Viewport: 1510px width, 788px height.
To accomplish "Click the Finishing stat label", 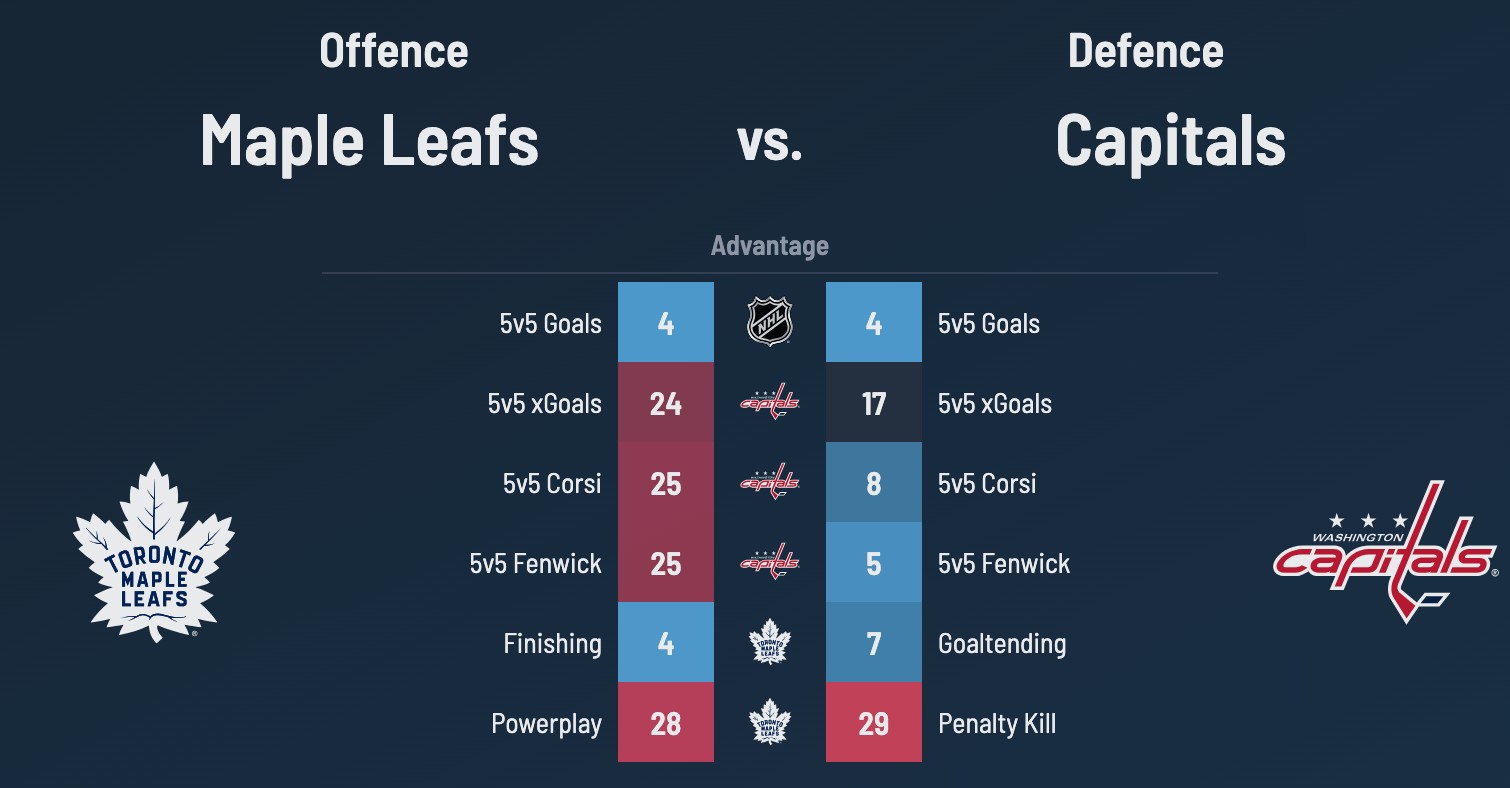I will pos(552,643).
